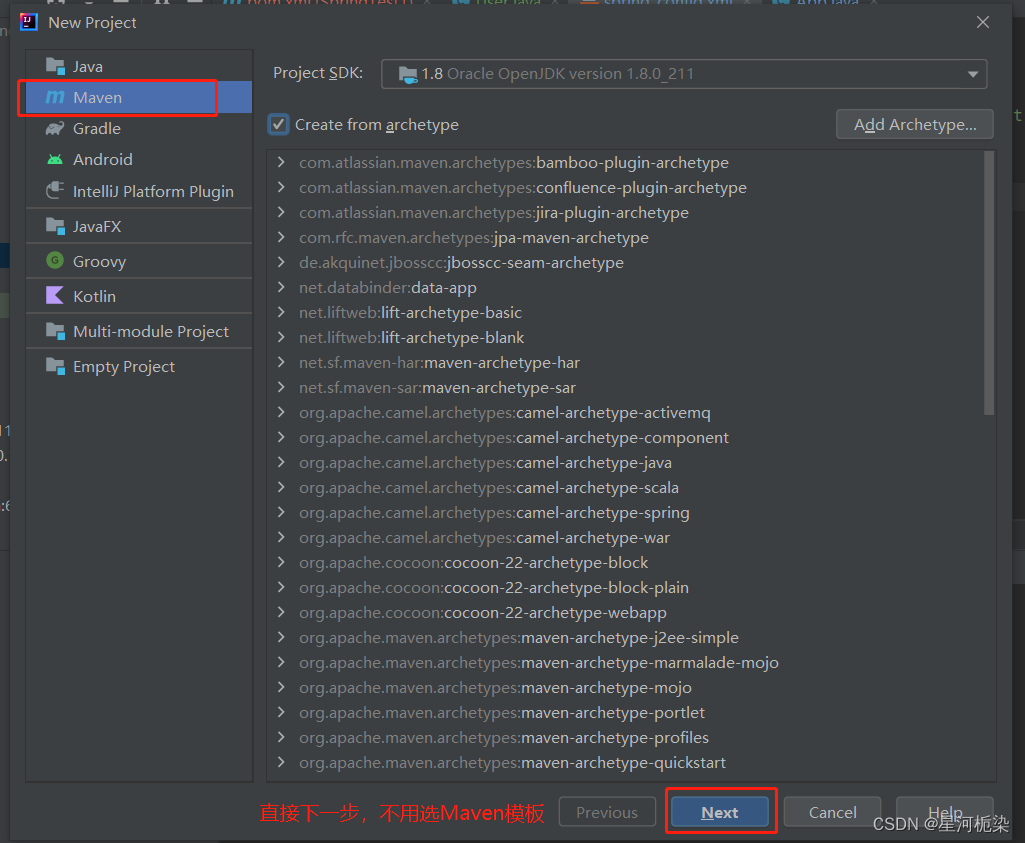Click the Cancel button
1025x843 pixels.
832,812
